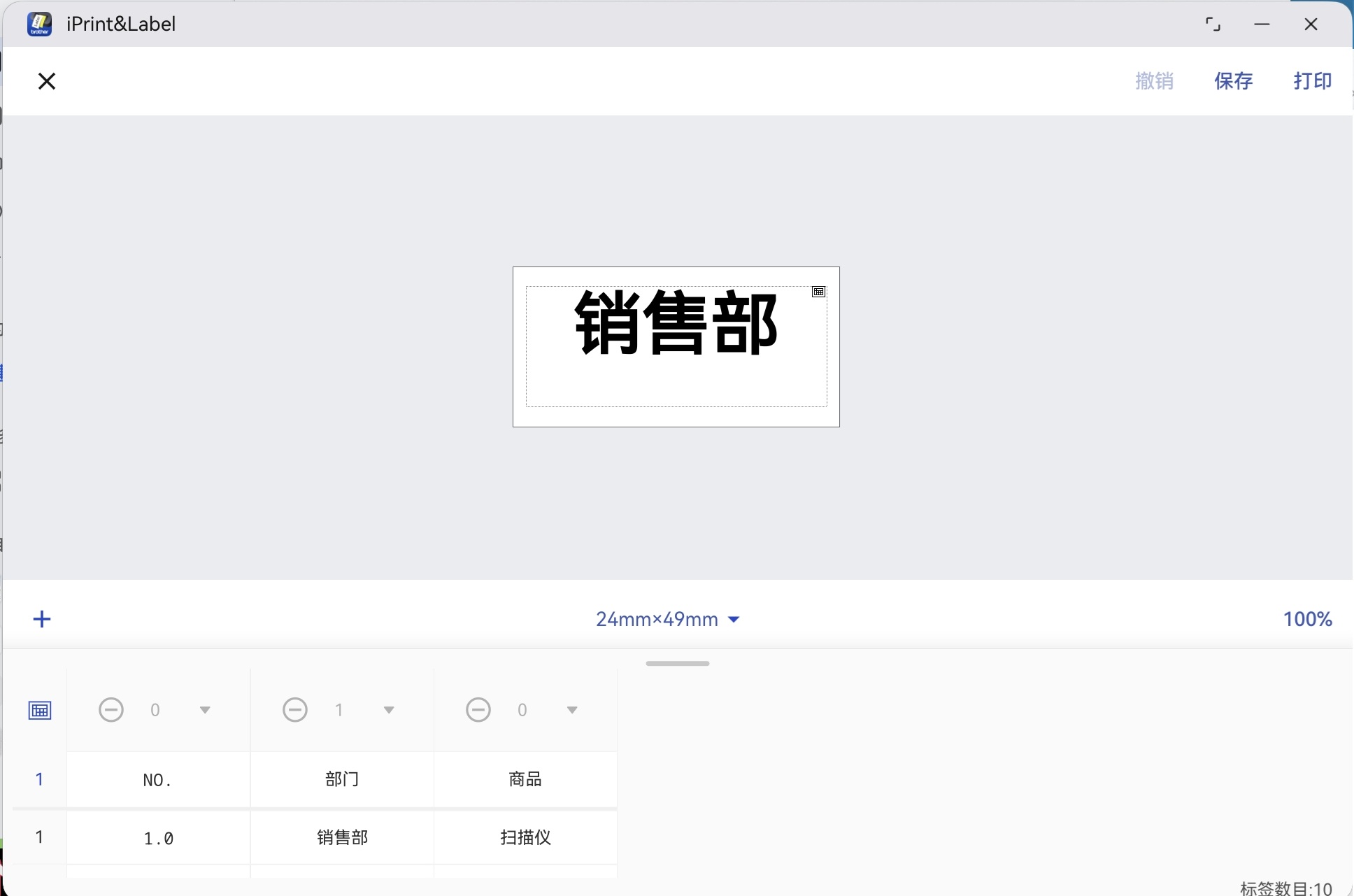Expand dropdown arrow of NO. column
Screen dimensions: 1354x896
click(205, 710)
